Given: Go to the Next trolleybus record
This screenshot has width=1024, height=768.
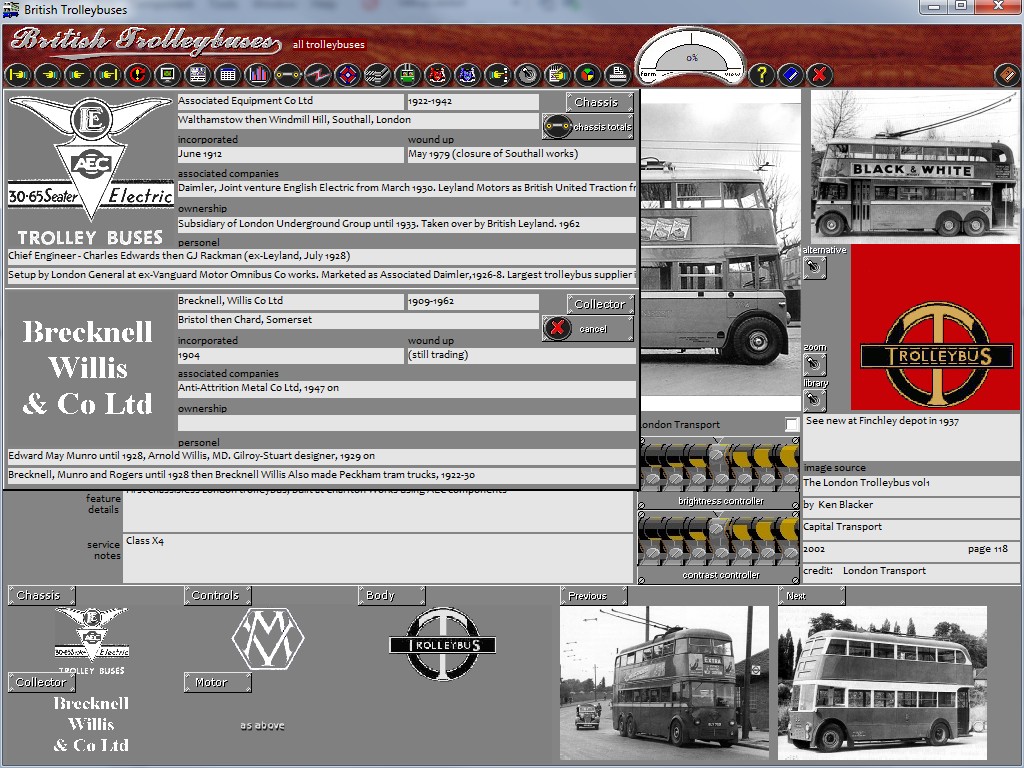Looking at the screenshot, I should pos(811,596).
